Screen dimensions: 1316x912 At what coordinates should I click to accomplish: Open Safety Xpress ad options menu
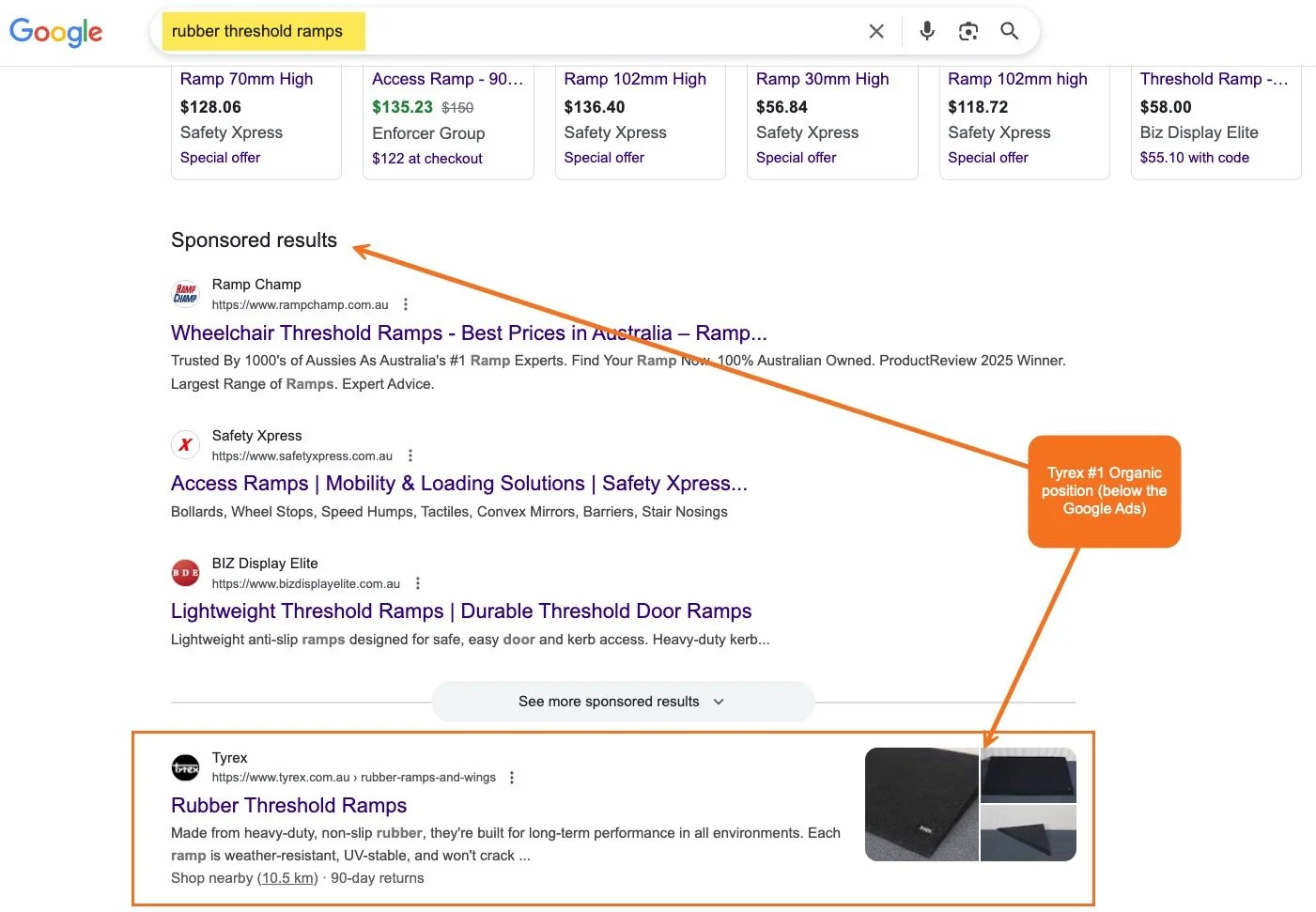click(410, 456)
